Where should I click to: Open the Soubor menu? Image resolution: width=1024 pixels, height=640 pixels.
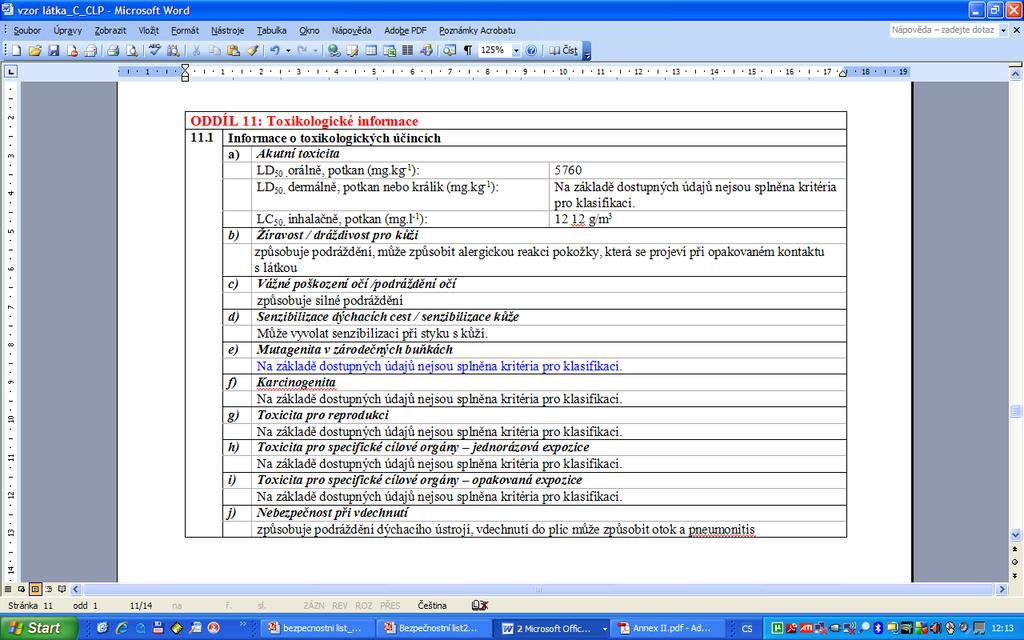(27, 30)
